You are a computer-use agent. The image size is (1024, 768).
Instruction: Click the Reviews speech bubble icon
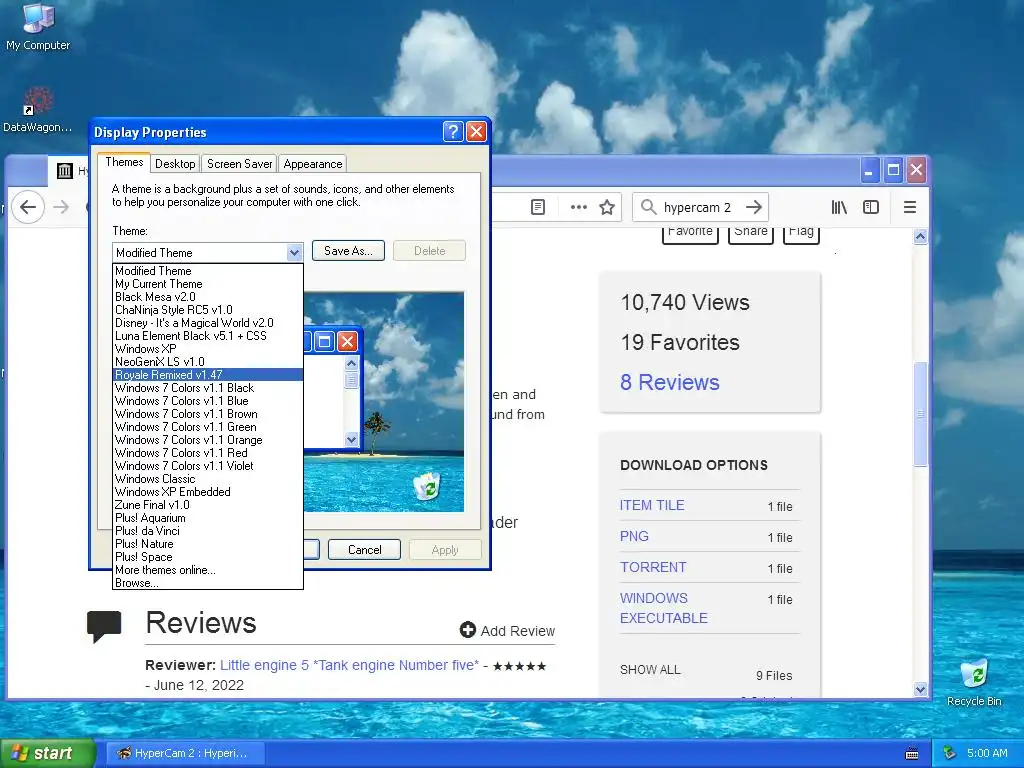(104, 626)
